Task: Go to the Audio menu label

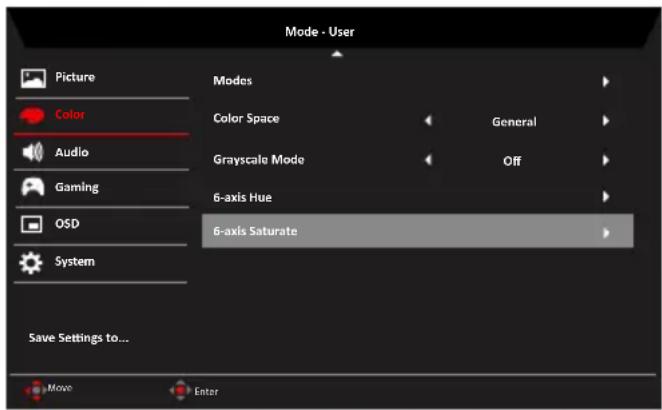Action: [72, 152]
